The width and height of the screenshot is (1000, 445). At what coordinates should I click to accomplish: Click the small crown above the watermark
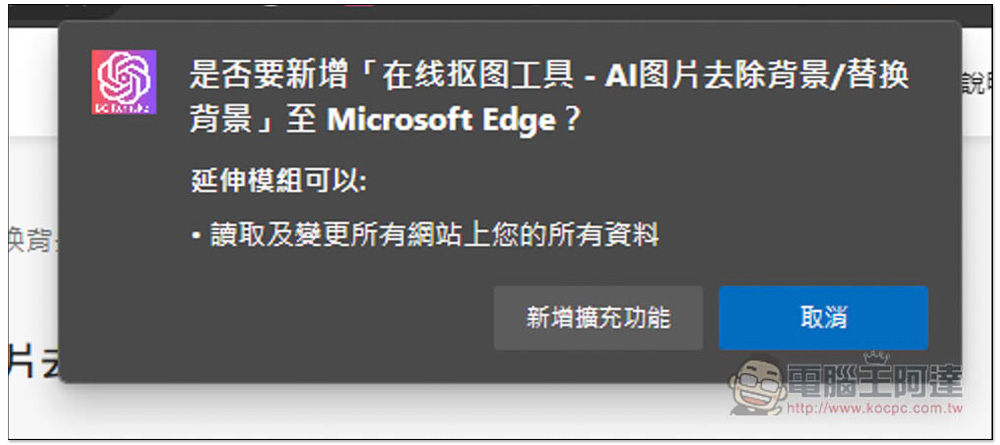[x=875, y=358]
